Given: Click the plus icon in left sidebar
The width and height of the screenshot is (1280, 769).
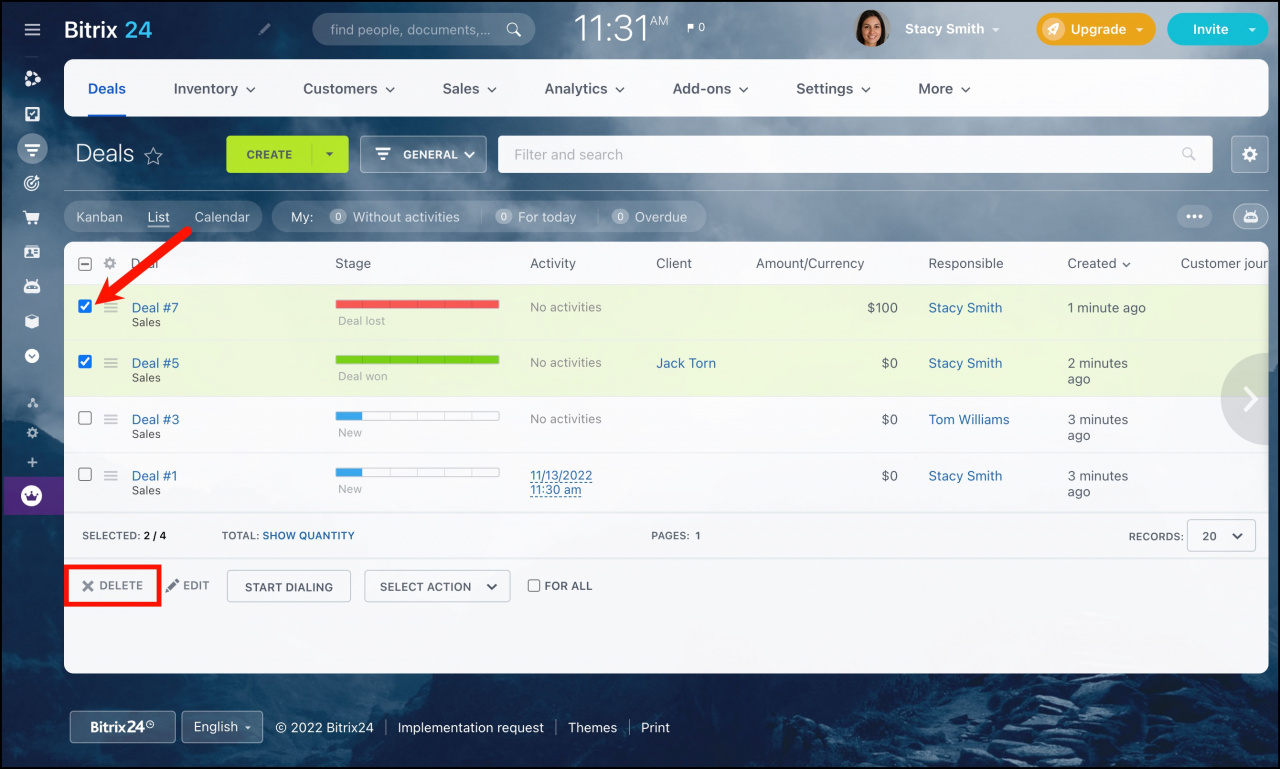Looking at the screenshot, I should (32, 462).
